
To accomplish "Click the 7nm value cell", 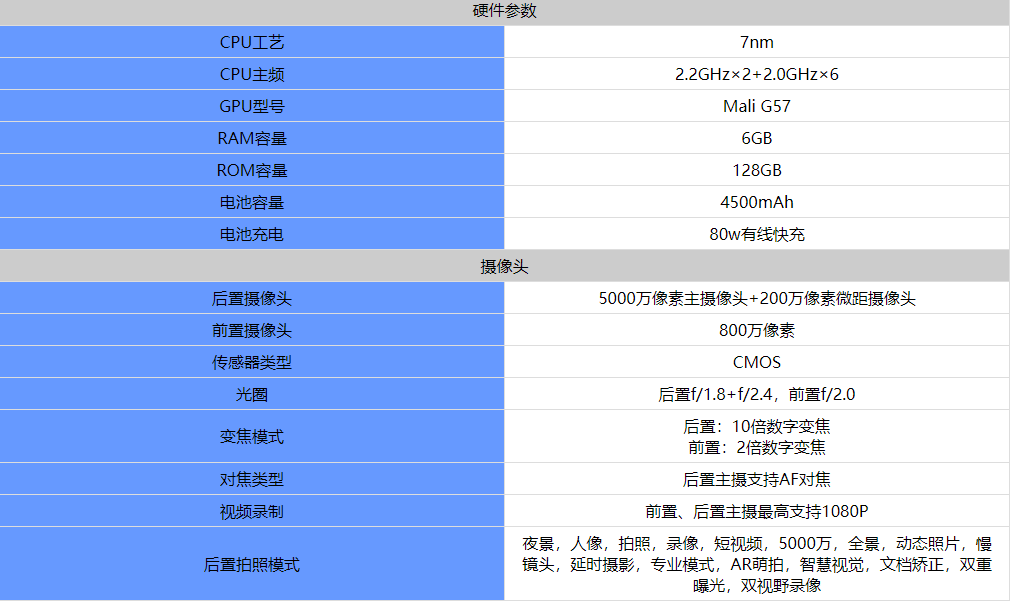I will (x=756, y=42).
